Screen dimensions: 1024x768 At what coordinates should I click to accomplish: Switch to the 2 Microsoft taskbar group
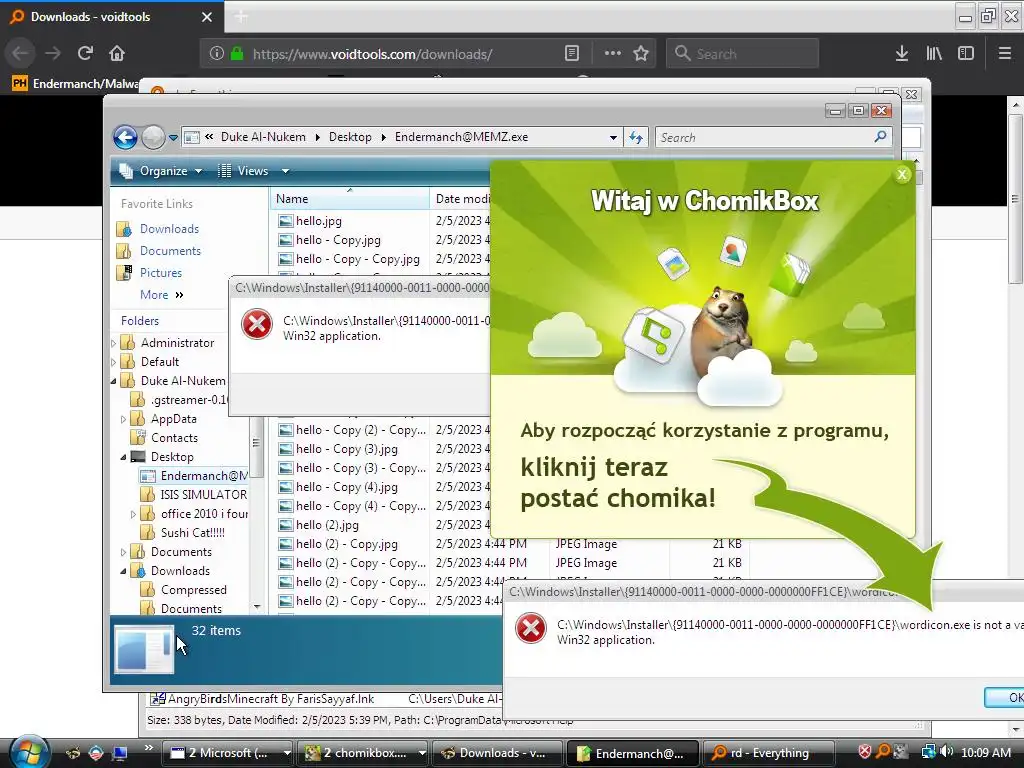tap(227, 753)
